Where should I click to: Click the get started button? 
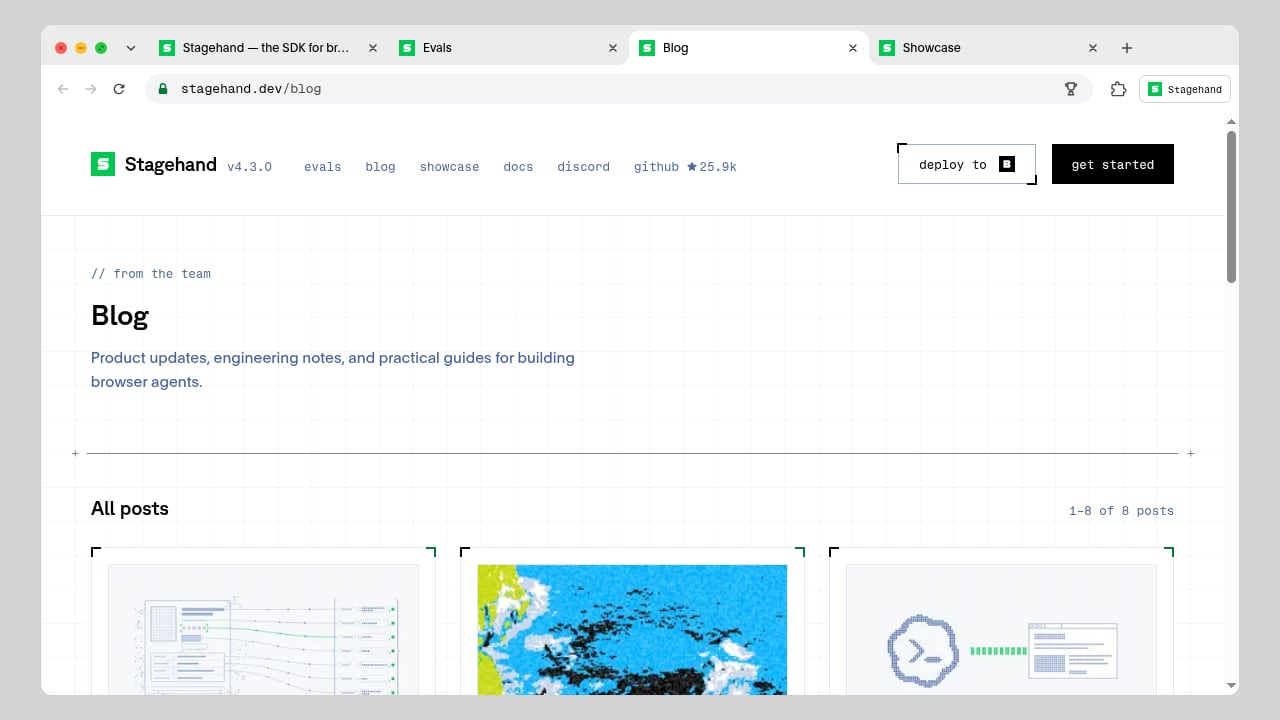1113,164
